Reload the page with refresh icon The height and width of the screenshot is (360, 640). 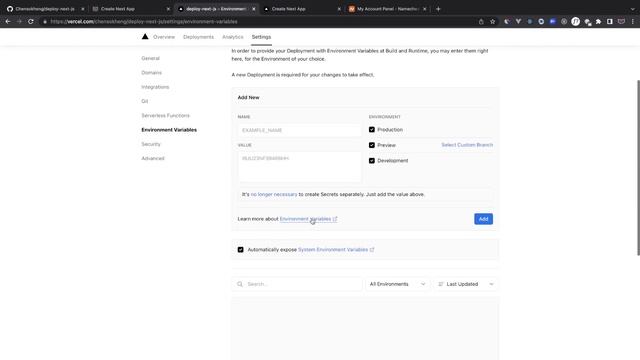click(31, 21)
